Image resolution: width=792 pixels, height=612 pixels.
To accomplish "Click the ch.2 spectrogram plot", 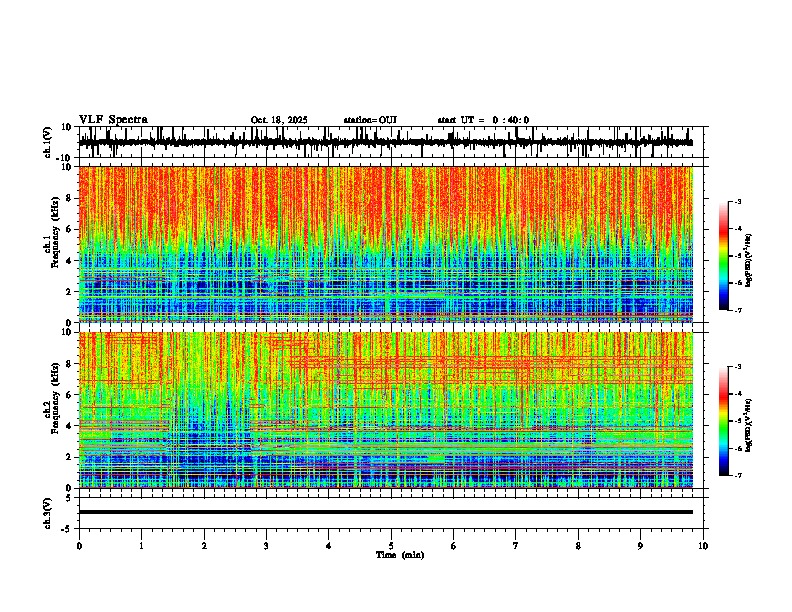I will [x=385, y=410].
